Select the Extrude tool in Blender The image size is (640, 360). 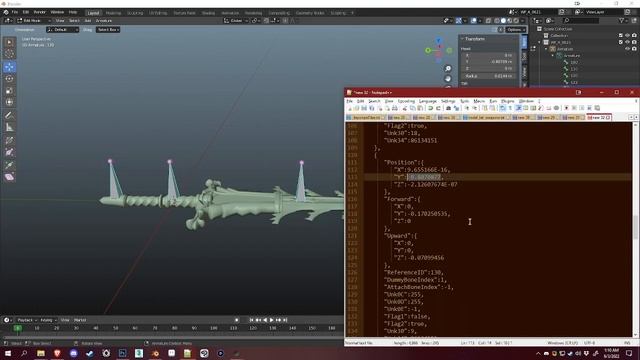pyautogui.click(x=9, y=164)
